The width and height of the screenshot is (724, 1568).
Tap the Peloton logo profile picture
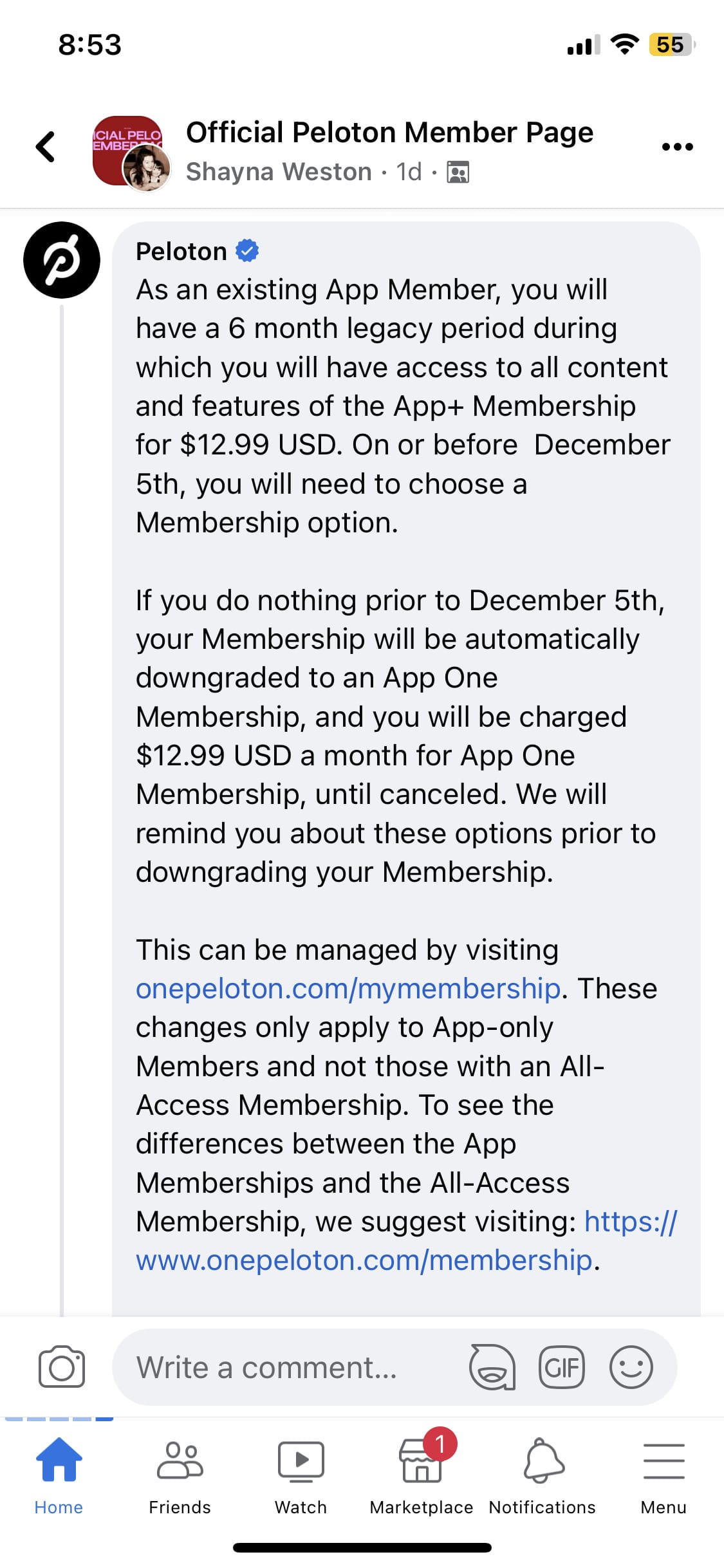coord(62,260)
